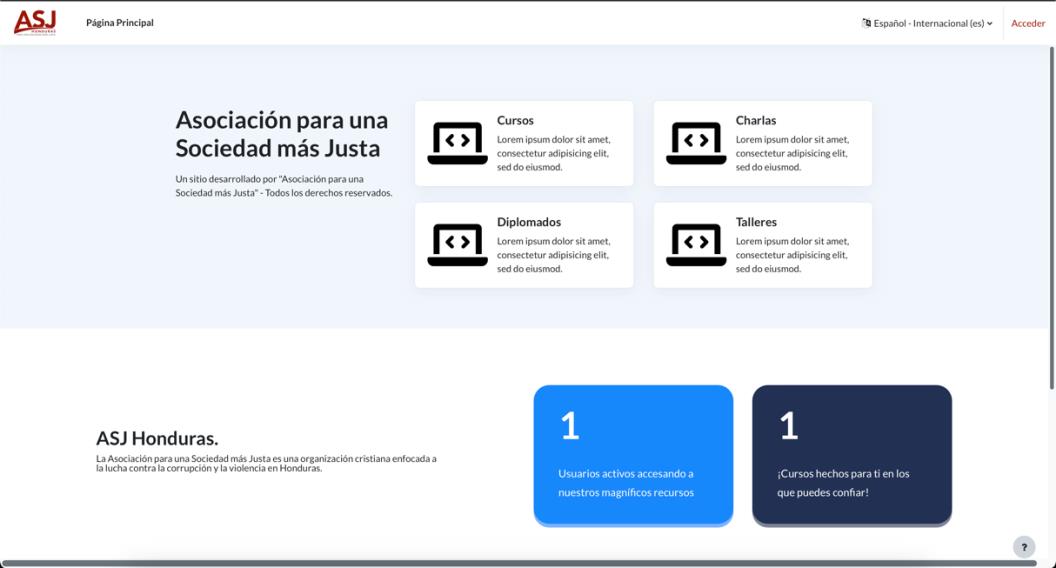Click the ASJ Honduras. heading
The image size is (1056, 568).
coord(157,439)
